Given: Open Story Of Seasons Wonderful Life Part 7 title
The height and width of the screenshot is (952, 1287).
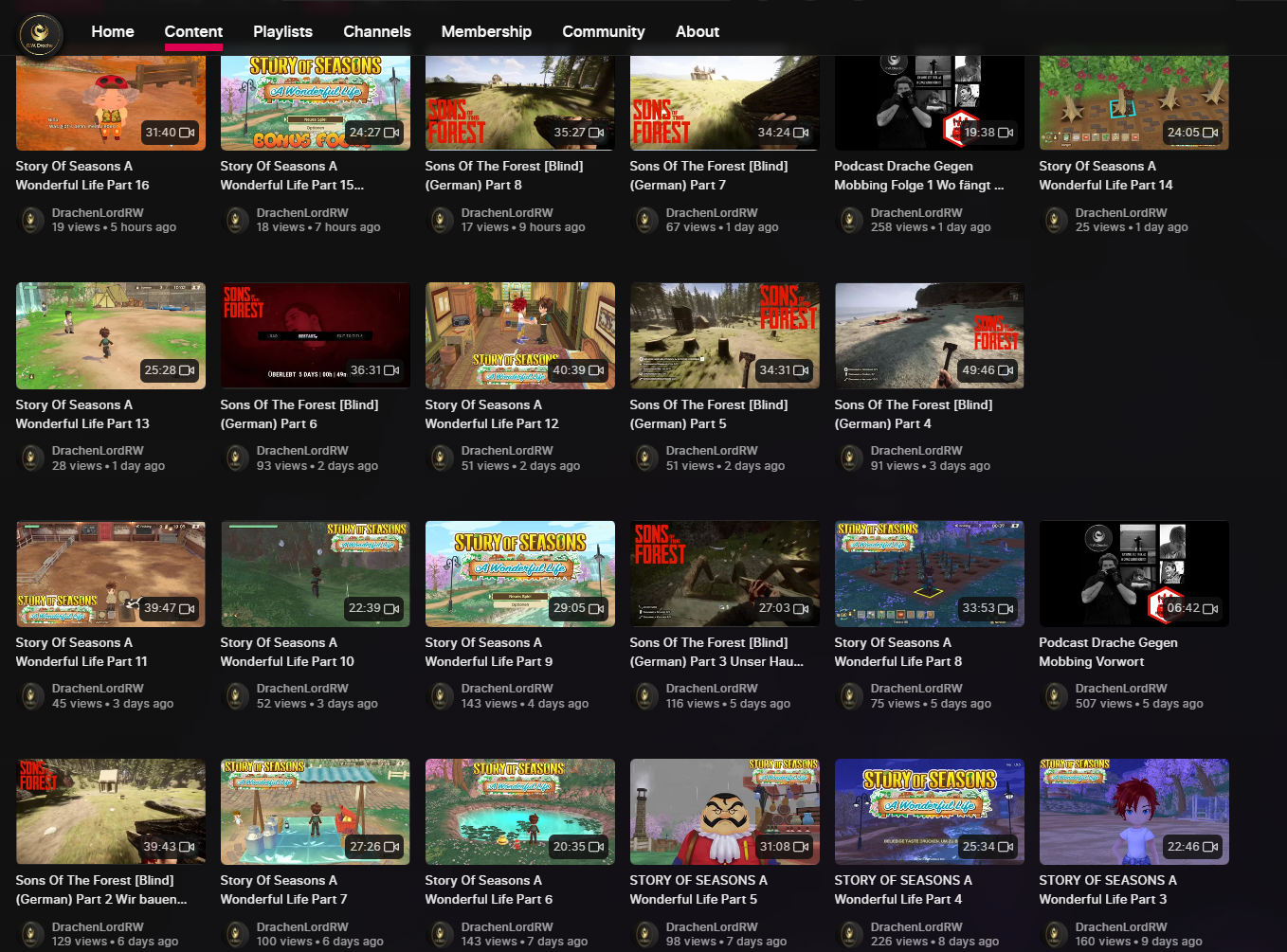Looking at the screenshot, I should click(283, 889).
